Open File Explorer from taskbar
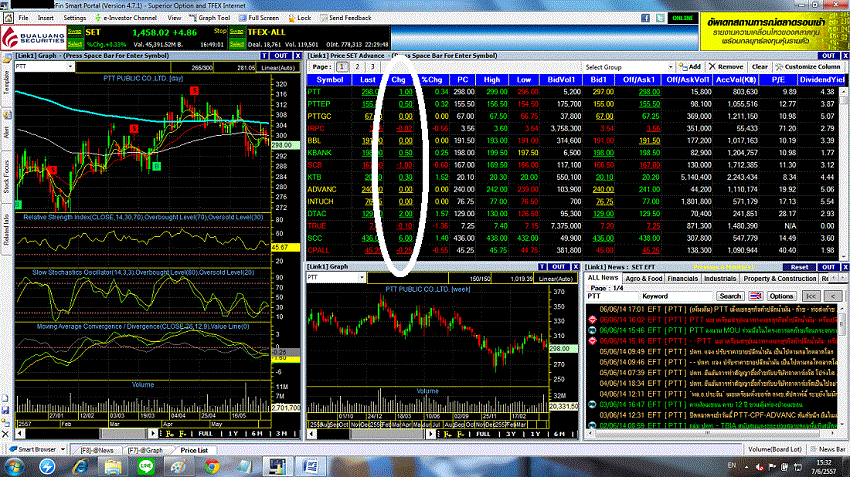This screenshot has width=850, height=477. coord(113,466)
